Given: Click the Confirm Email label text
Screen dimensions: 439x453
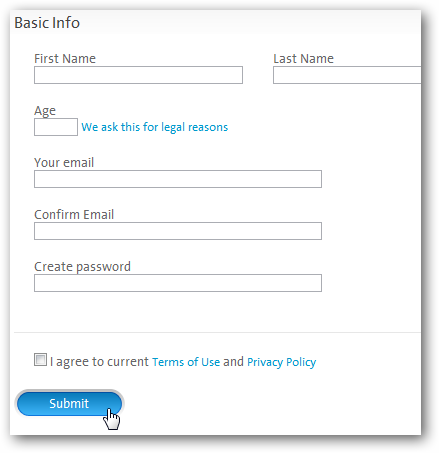Looking at the screenshot, I should pyautogui.click(x=74, y=215).
